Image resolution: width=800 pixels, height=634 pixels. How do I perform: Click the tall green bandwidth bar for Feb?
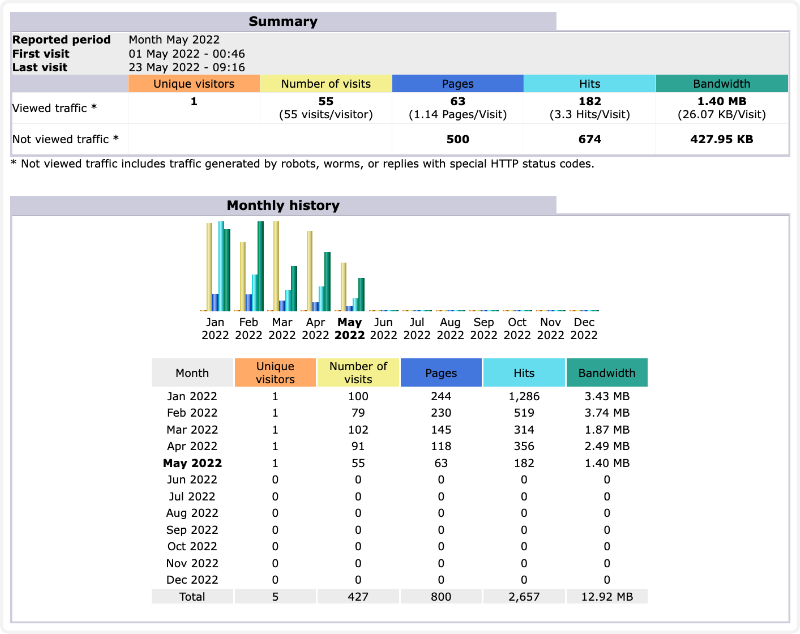(x=261, y=265)
